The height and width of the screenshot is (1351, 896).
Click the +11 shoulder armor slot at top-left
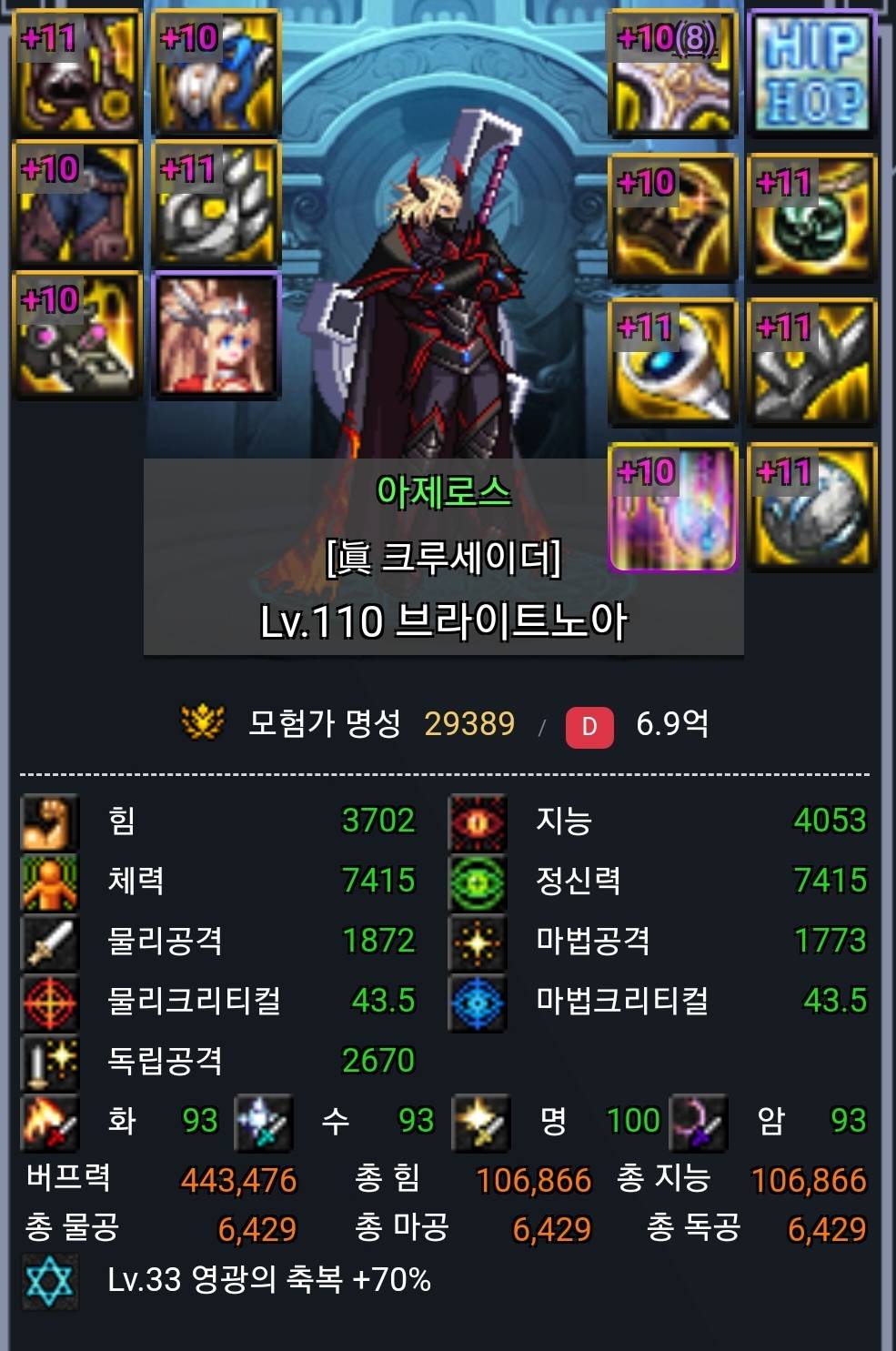pyautogui.click(x=76, y=74)
